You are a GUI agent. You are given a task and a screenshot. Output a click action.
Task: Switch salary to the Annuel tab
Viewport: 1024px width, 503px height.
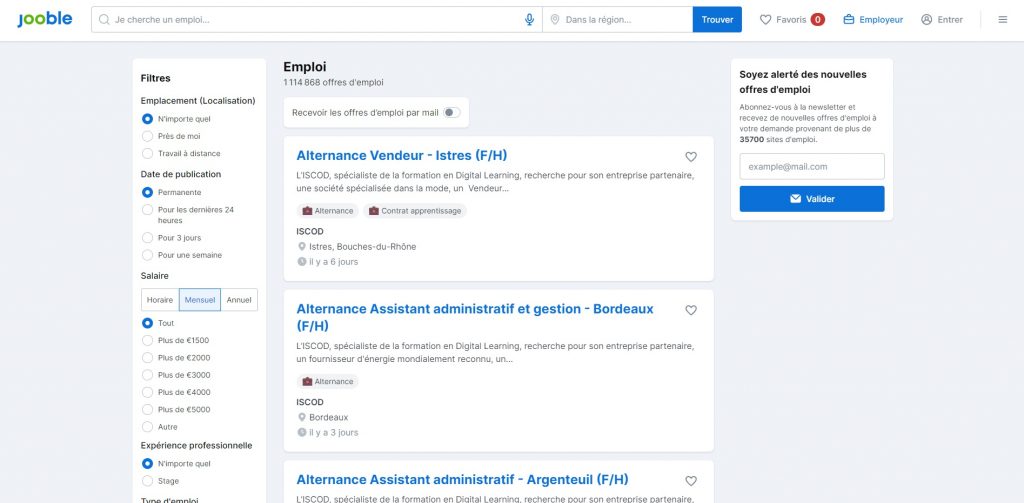tap(239, 299)
